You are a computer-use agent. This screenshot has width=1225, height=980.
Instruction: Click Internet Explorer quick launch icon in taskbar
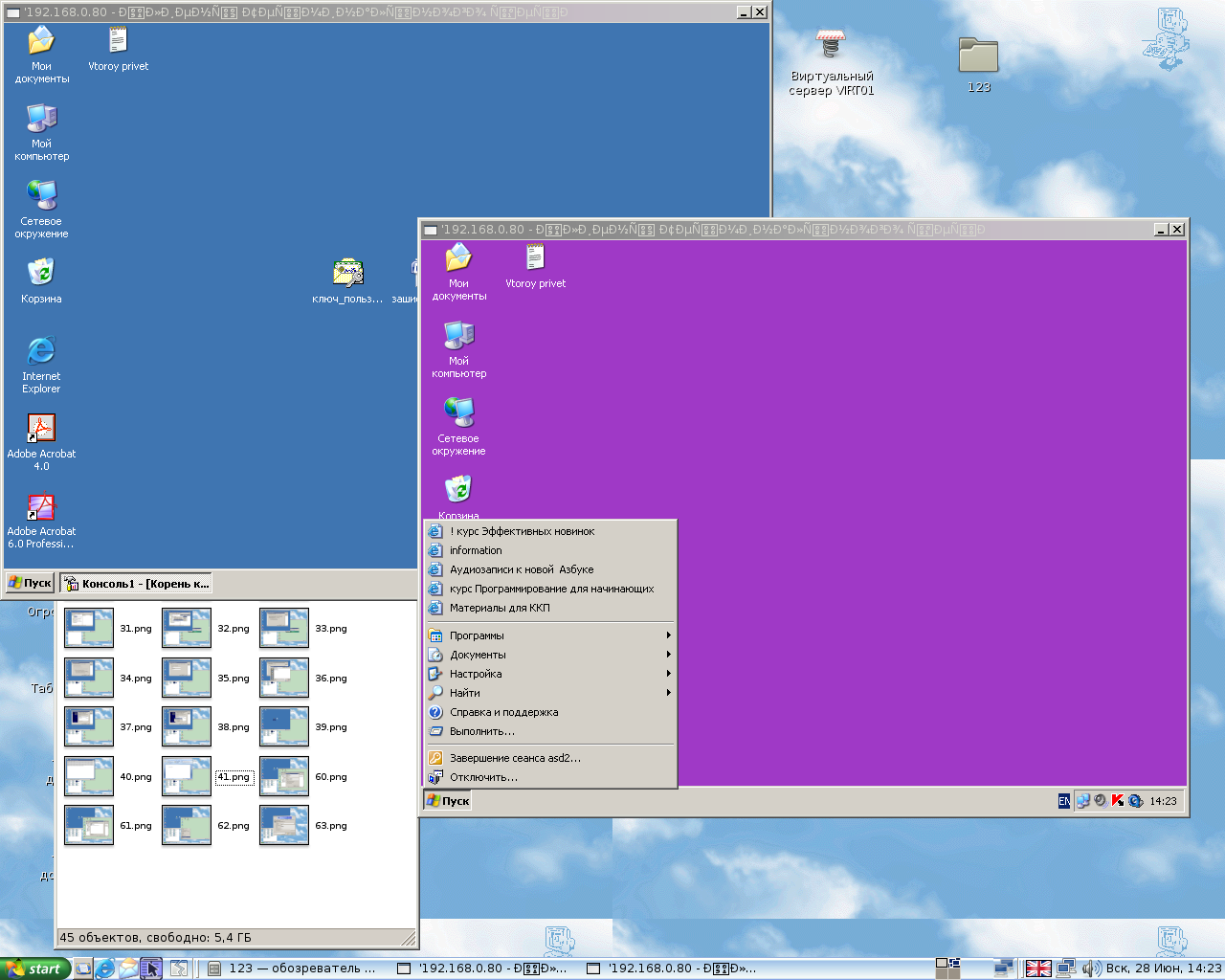point(105,969)
